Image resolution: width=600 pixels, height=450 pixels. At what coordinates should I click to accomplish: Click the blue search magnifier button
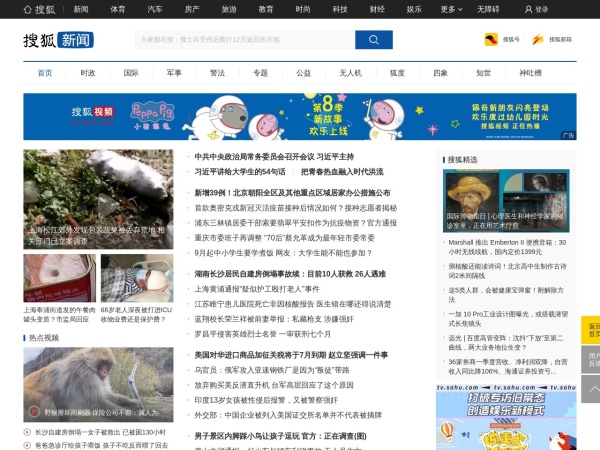(373, 40)
